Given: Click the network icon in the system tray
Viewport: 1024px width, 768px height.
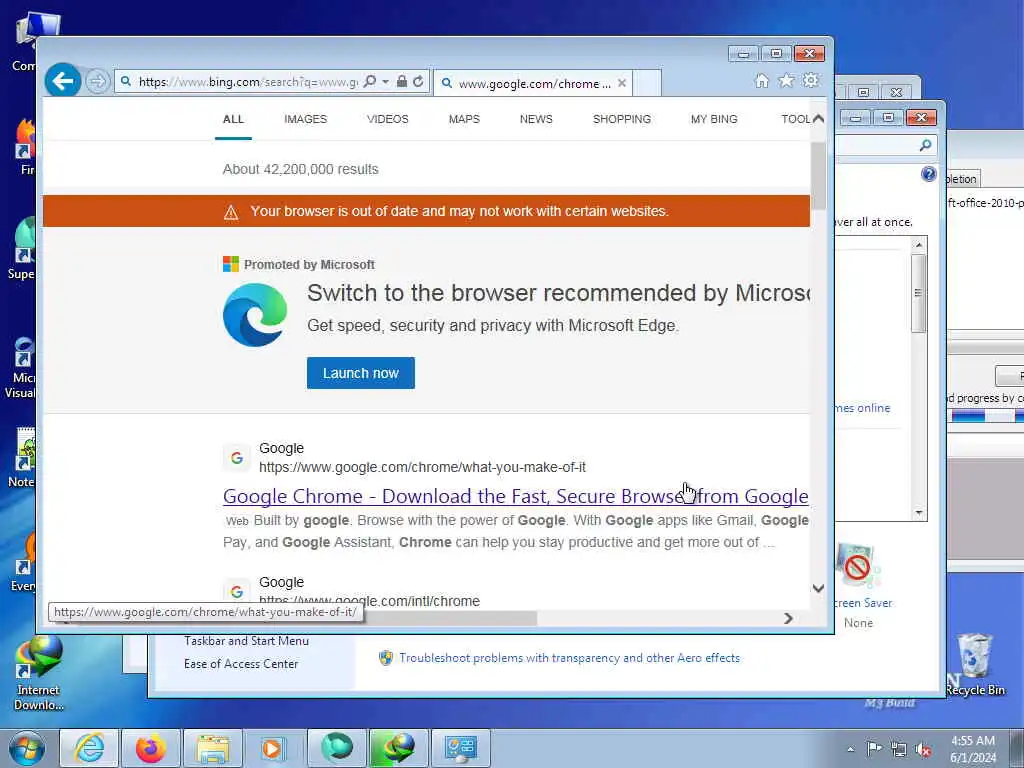Looking at the screenshot, I should (899, 749).
